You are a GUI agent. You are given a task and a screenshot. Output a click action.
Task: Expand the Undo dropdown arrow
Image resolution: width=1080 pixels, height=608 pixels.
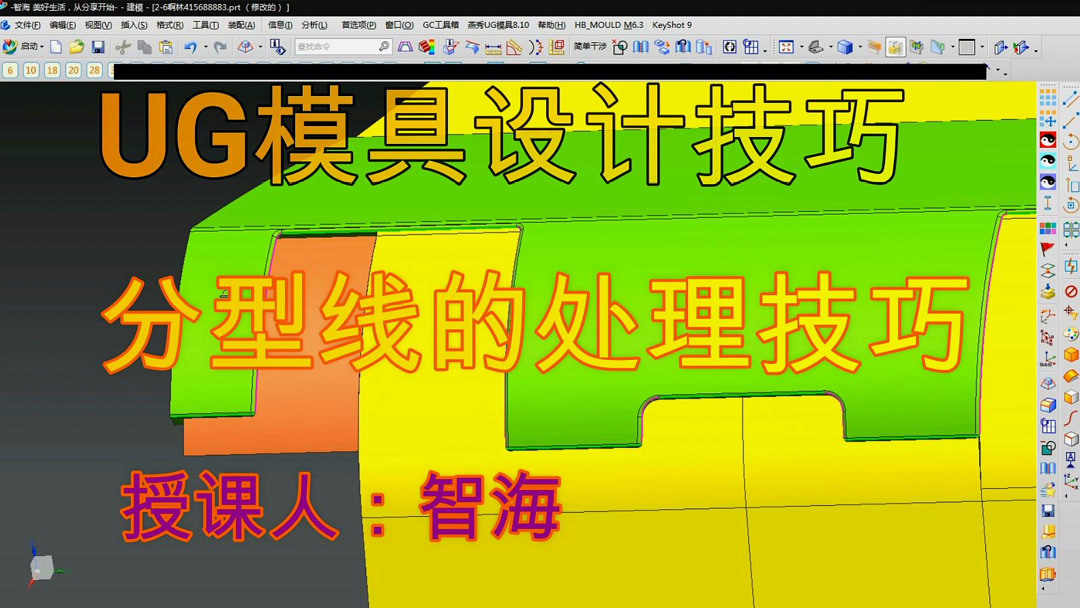pyautogui.click(x=205, y=47)
